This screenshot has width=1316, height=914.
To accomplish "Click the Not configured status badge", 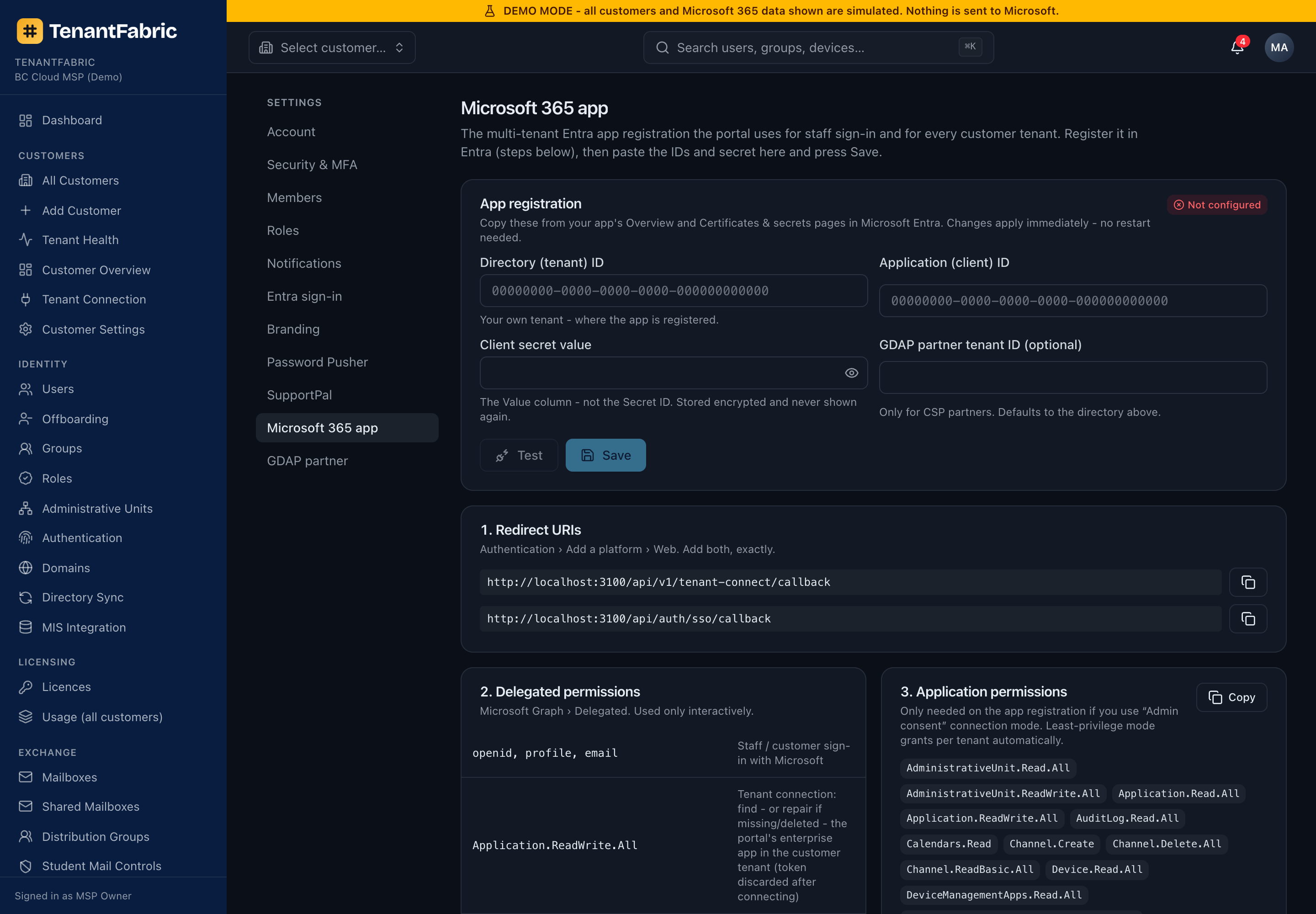I will click(1217, 205).
